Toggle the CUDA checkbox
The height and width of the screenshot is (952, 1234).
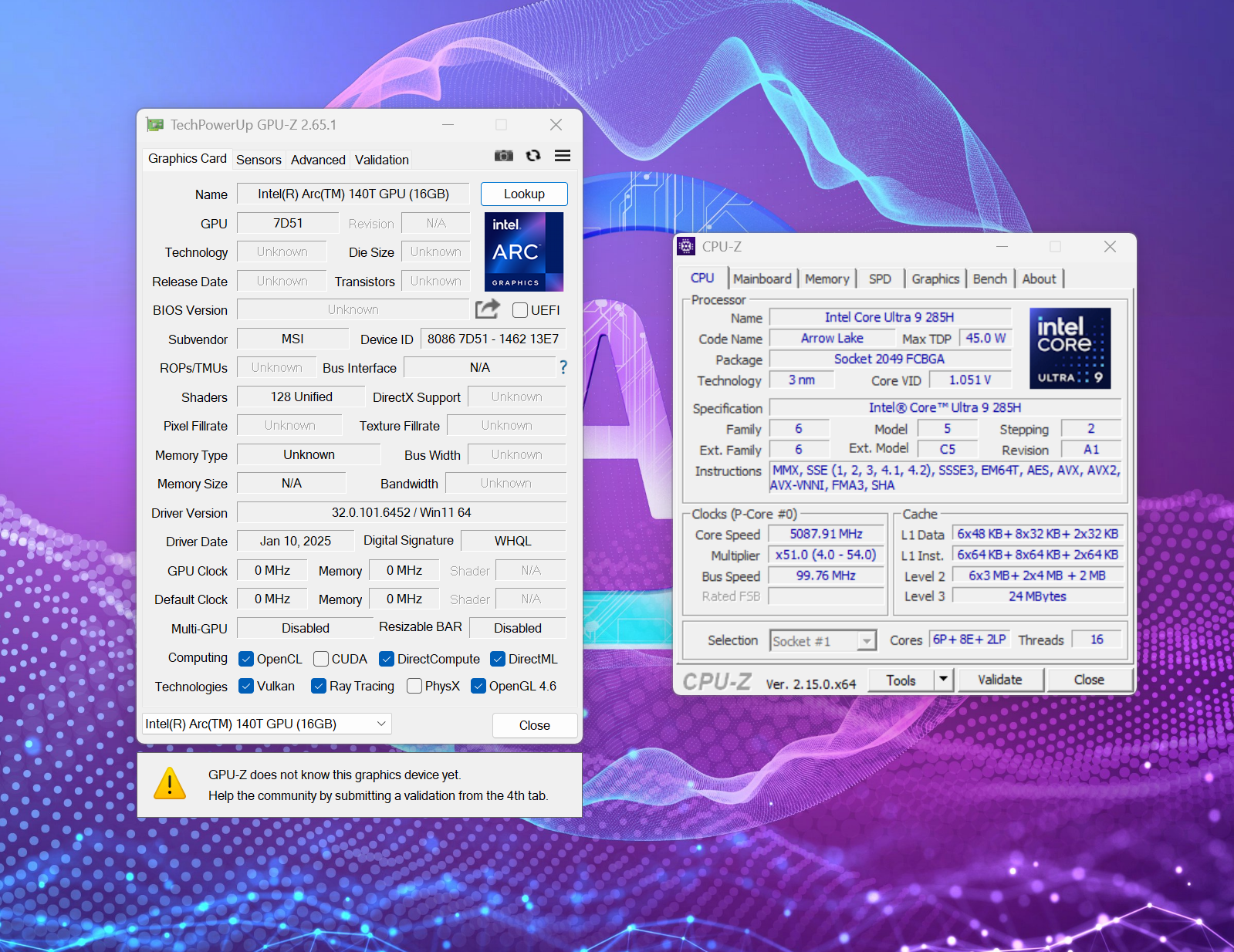click(x=321, y=659)
